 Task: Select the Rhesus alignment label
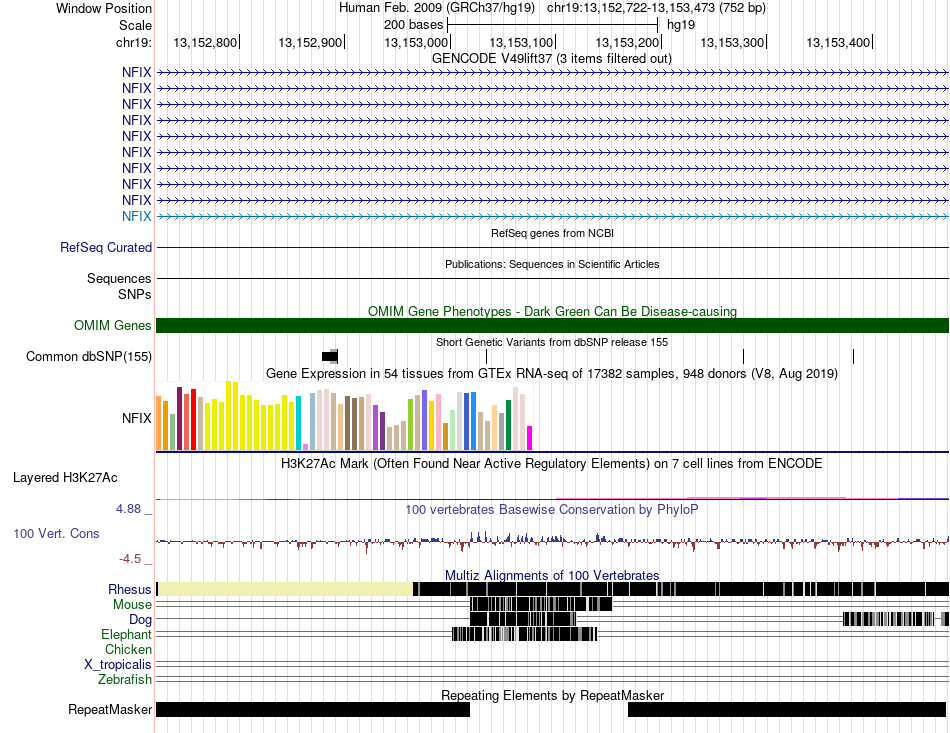click(x=130, y=589)
